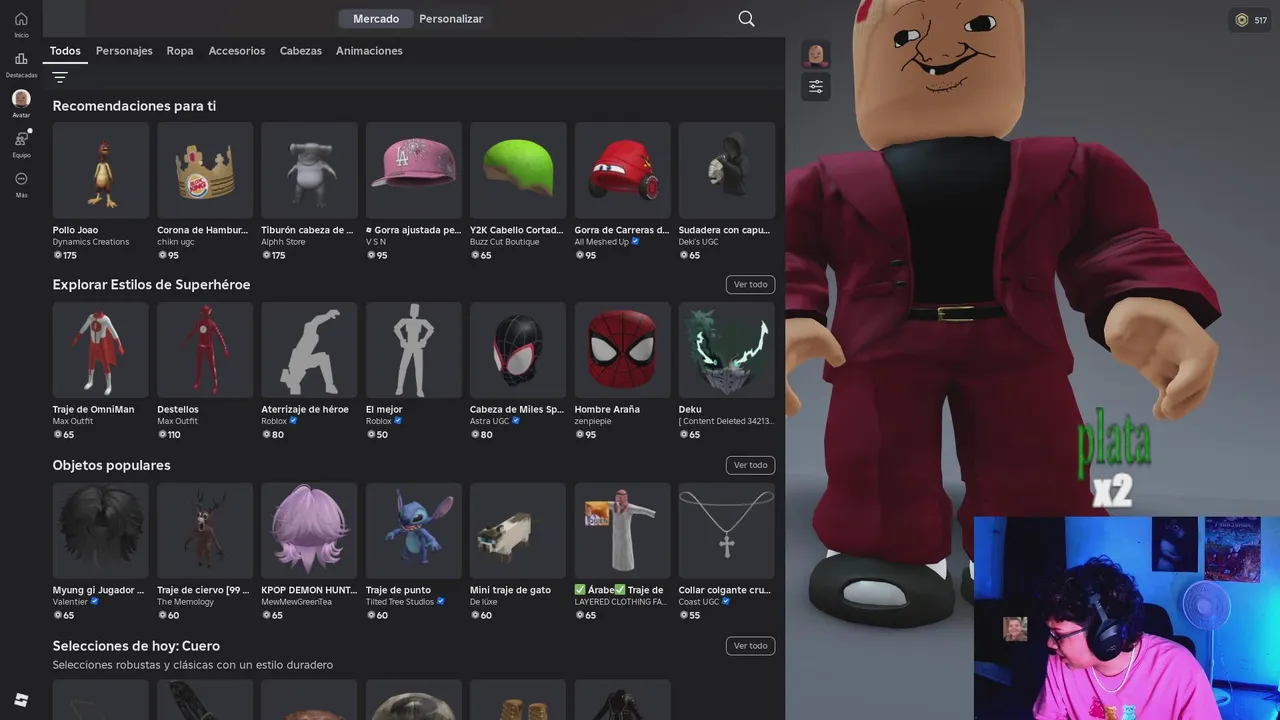Switch to Mercado mode

coord(376,19)
